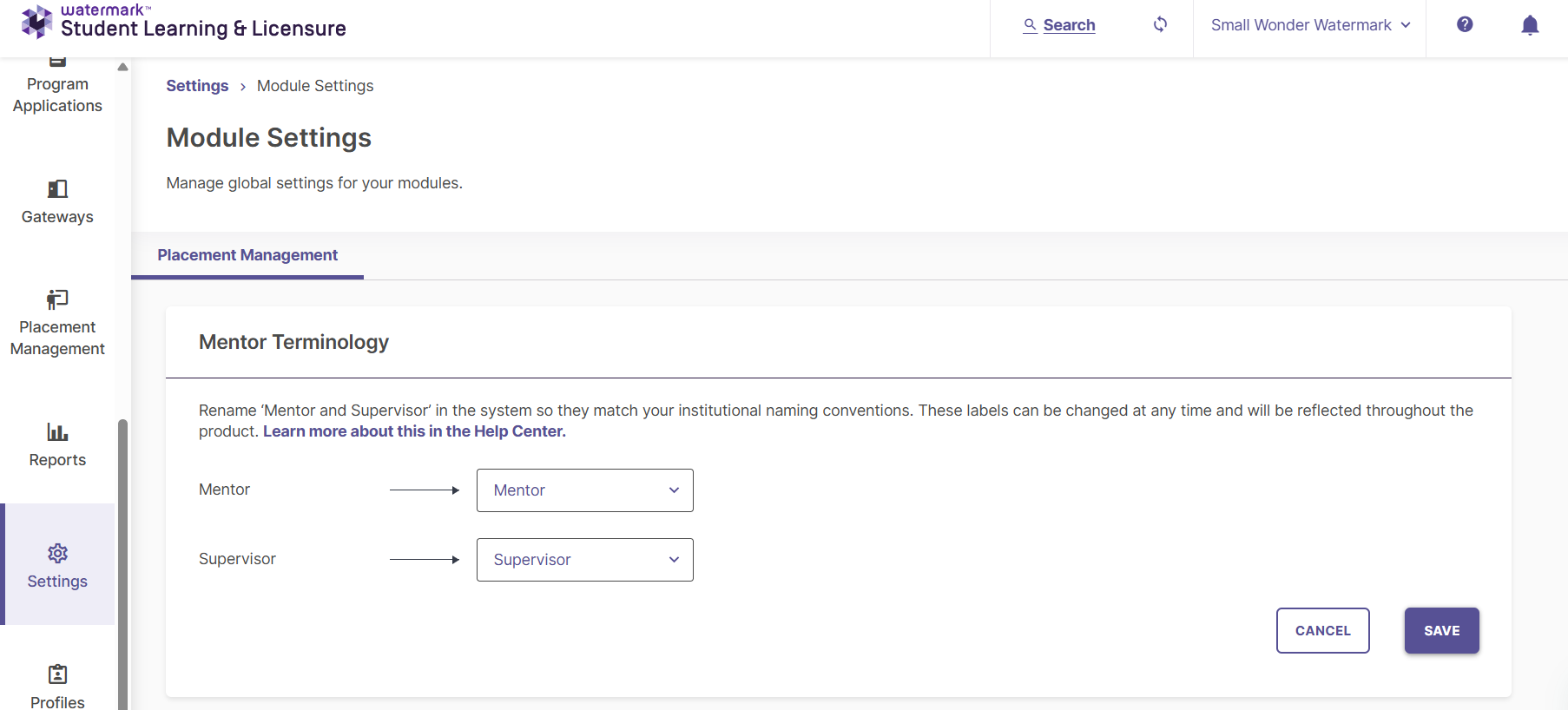Open the help question mark icon
This screenshot has width=1568, height=710.
coord(1465,24)
